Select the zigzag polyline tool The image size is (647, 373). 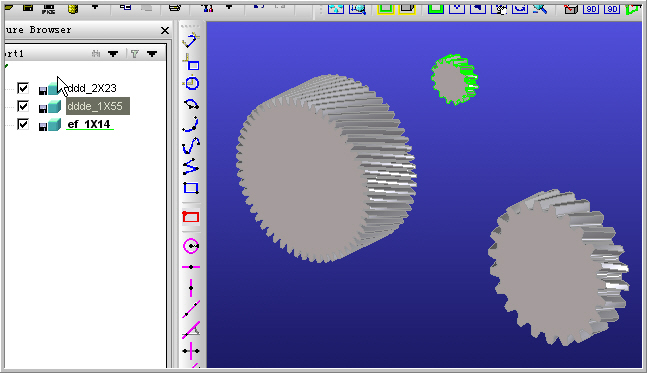click(x=191, y=166)
